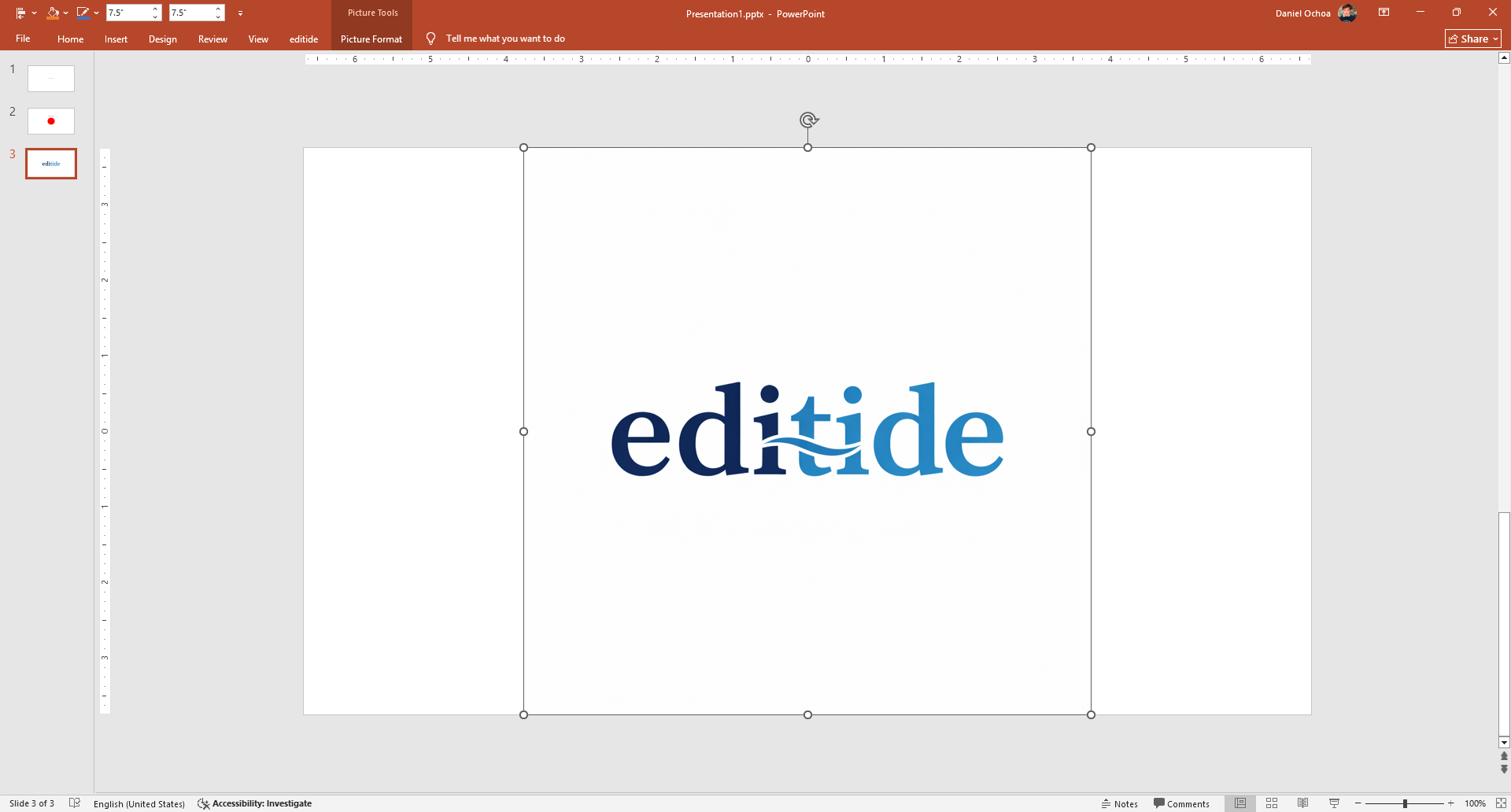Go to the View tab
Screen dimensions: 1511x812
pyautogui.click(x=258, y=39)
